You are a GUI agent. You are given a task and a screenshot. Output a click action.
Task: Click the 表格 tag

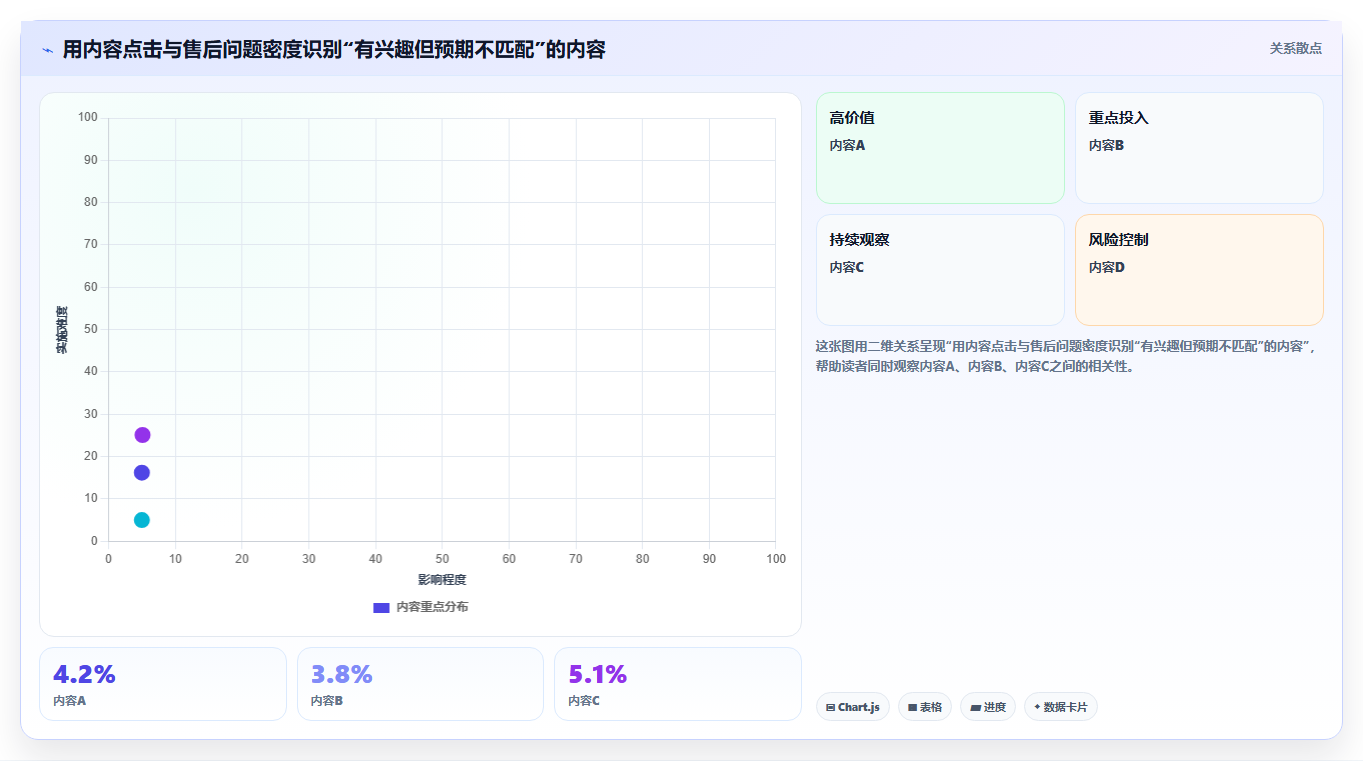[925, 707]
